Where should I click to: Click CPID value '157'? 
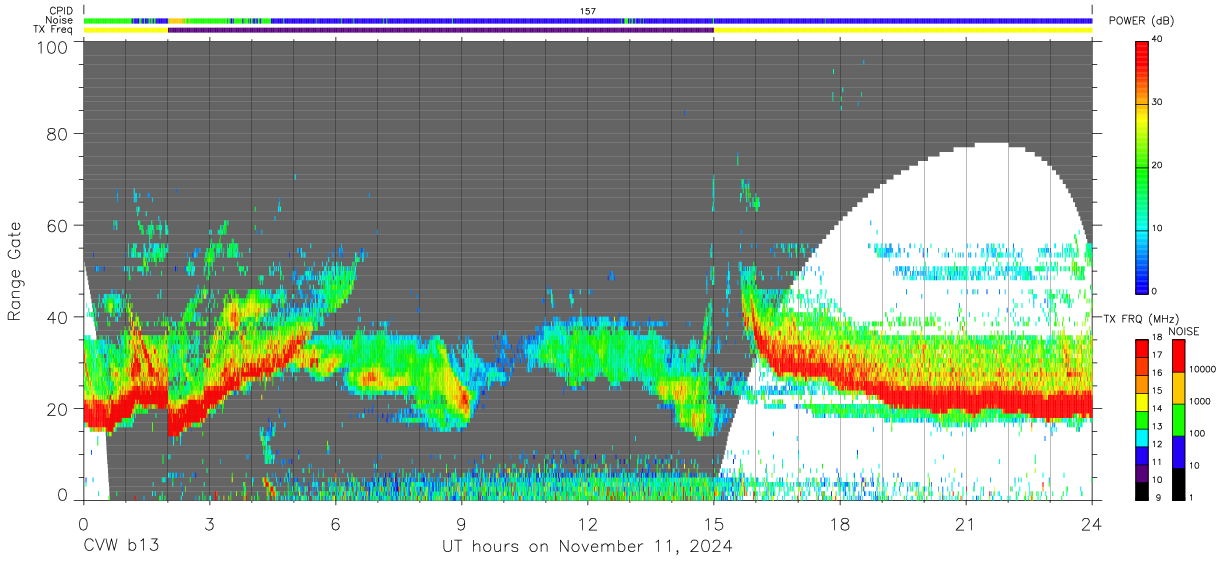(x=588, y=10)
